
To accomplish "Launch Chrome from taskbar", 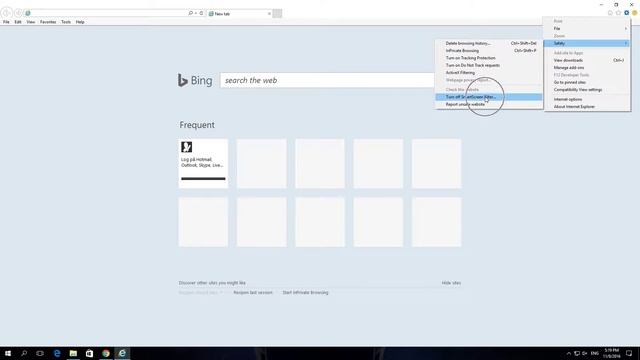I will pos(106,353).
